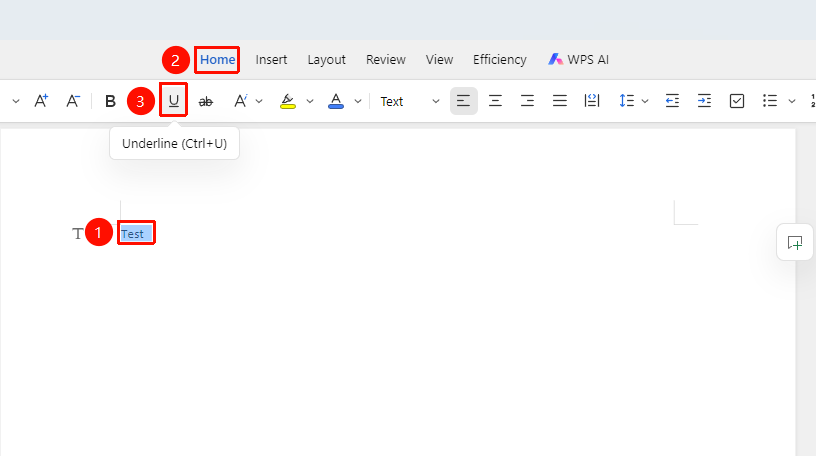Decrease paragraph indent
Viewport: 816px width, 456px height.
tap(672, 101)
